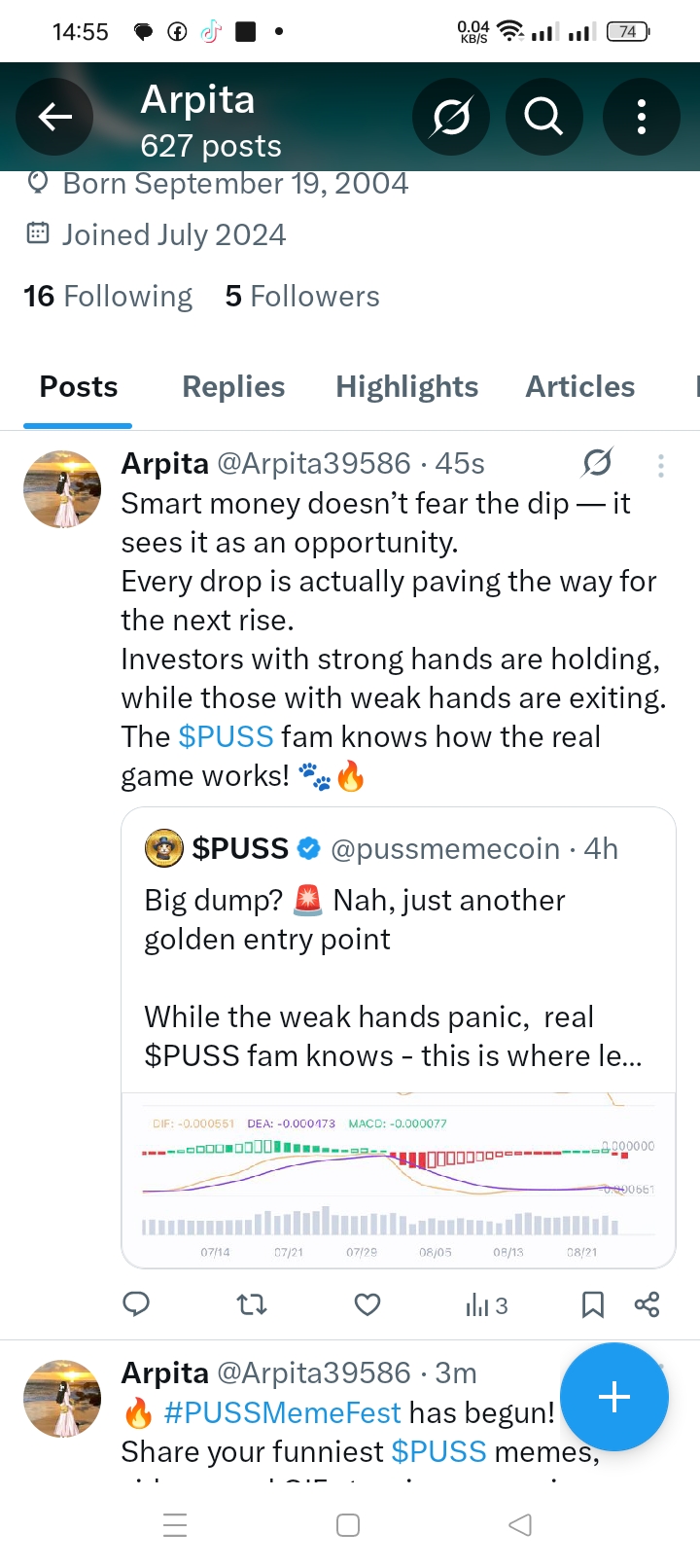700x1568 pixels.
Task: Open the header three-dot overflow menu
Action: (642, 117)
